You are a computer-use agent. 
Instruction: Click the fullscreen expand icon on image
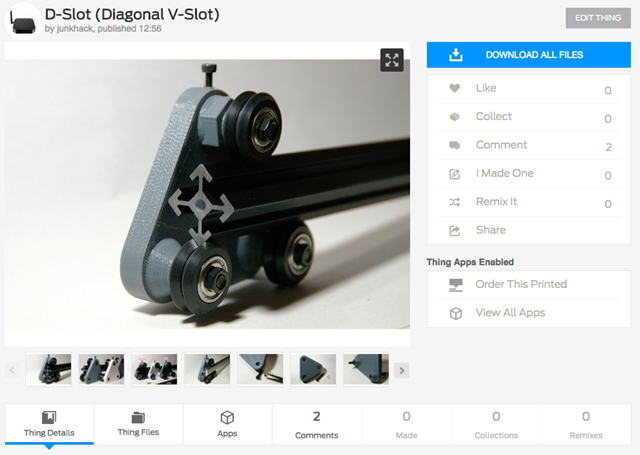click(392, 60)
